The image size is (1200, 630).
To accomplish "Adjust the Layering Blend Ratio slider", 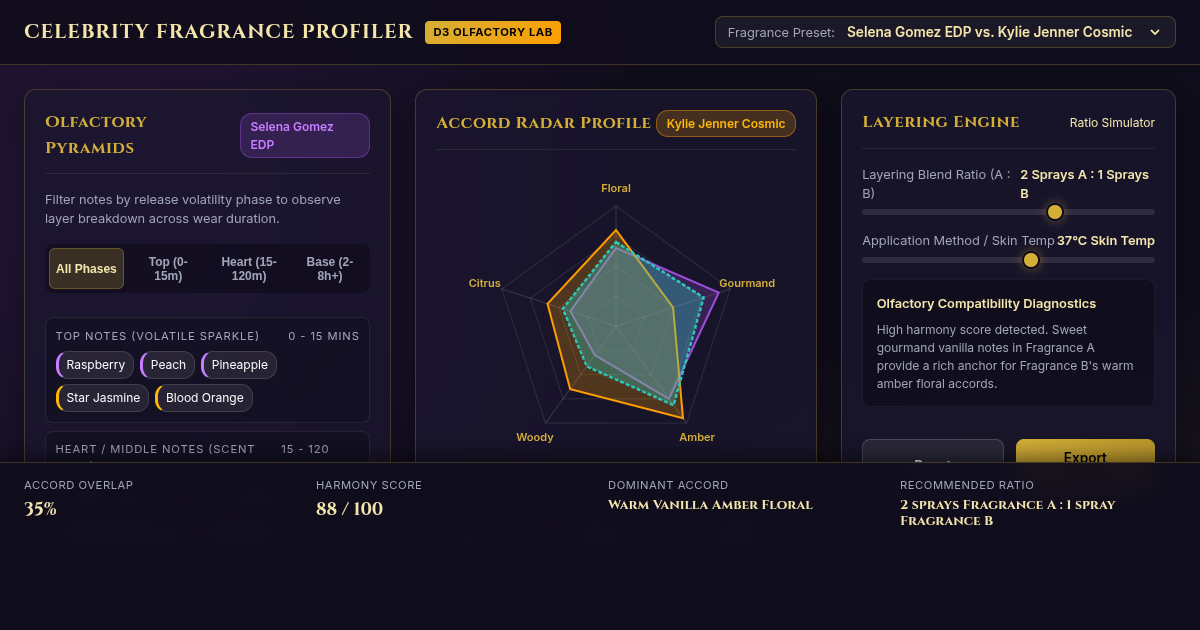I will point(1008,212).
